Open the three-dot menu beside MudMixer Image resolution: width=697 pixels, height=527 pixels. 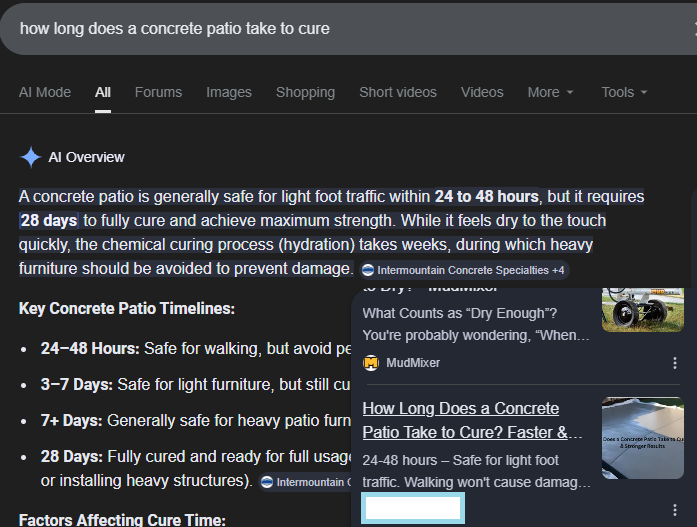click(675, 363)
